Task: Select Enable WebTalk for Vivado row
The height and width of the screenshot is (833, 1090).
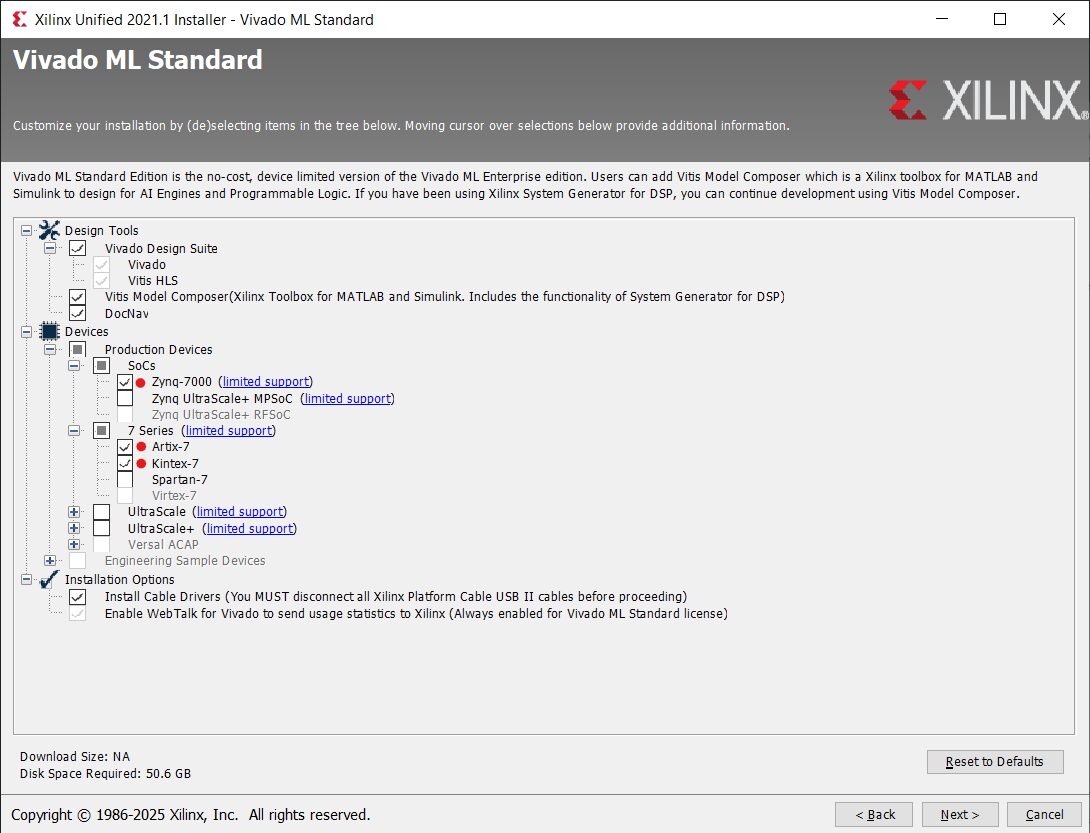Action: pyautogui.click(x=416, y=613)
